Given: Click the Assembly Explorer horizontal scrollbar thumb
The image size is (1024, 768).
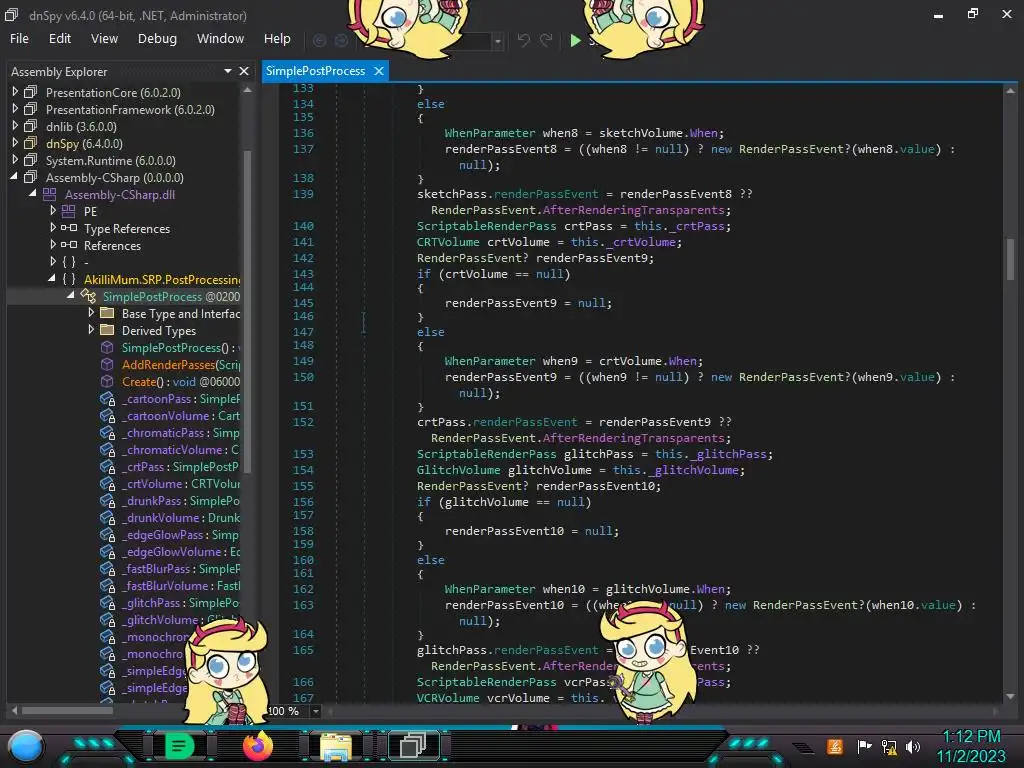Looking at the screenshot, I should tap(67, 710).
